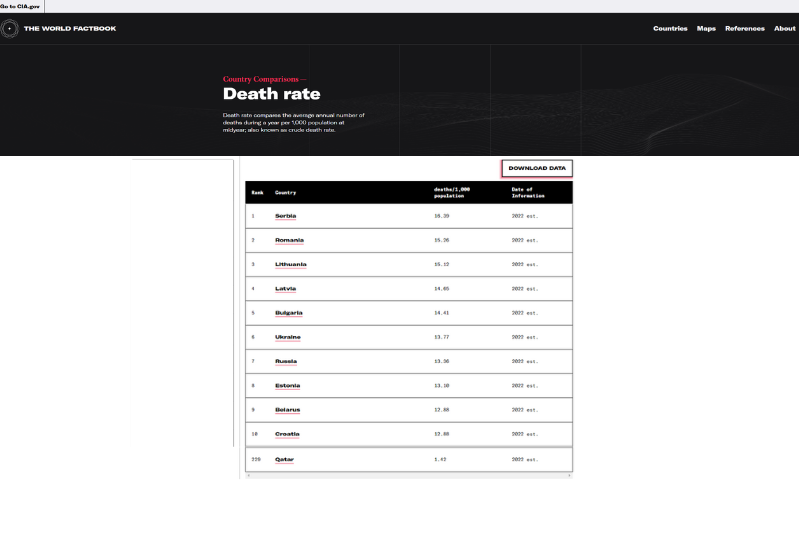The width and height of the screenshot is (800, 550).
Task: Click 'The World Factbook' title text
Action: (x=70, y=28)
